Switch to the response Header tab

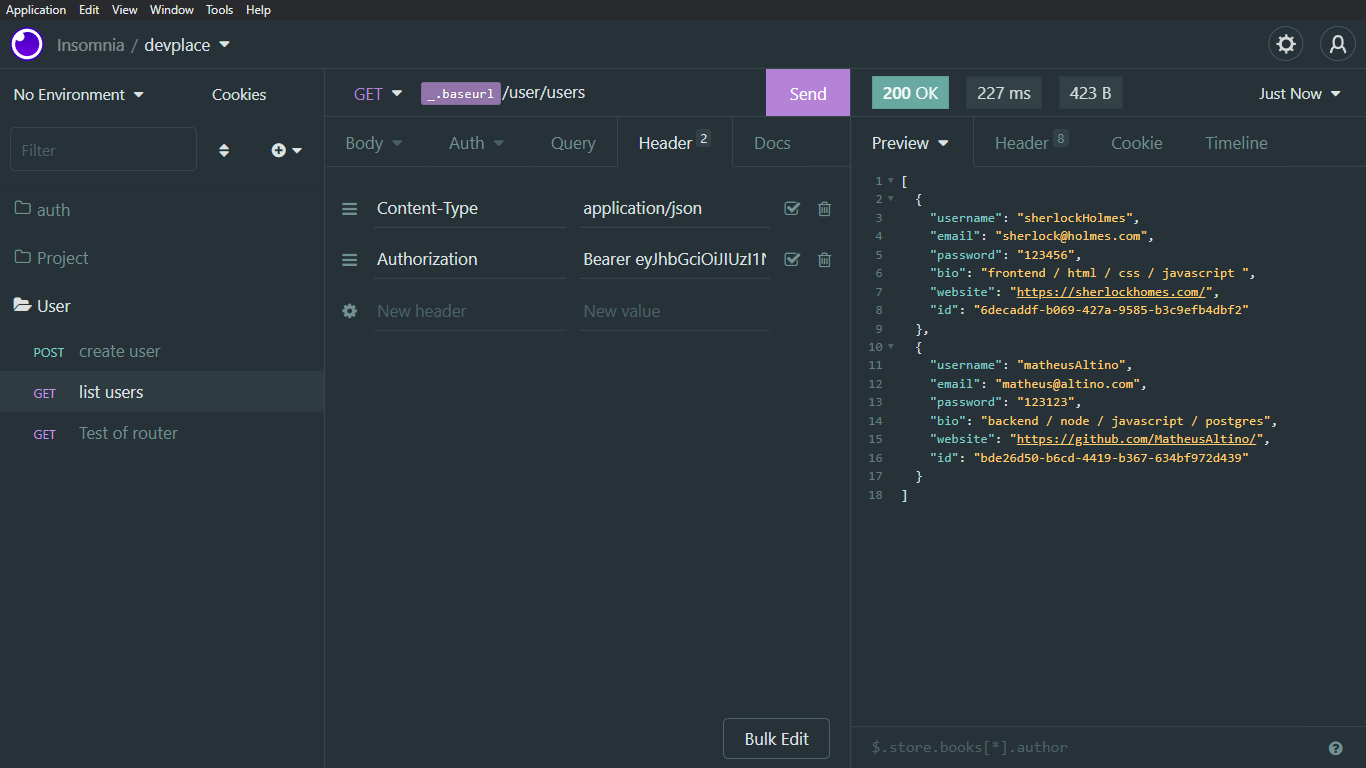tap(1031, 143)
